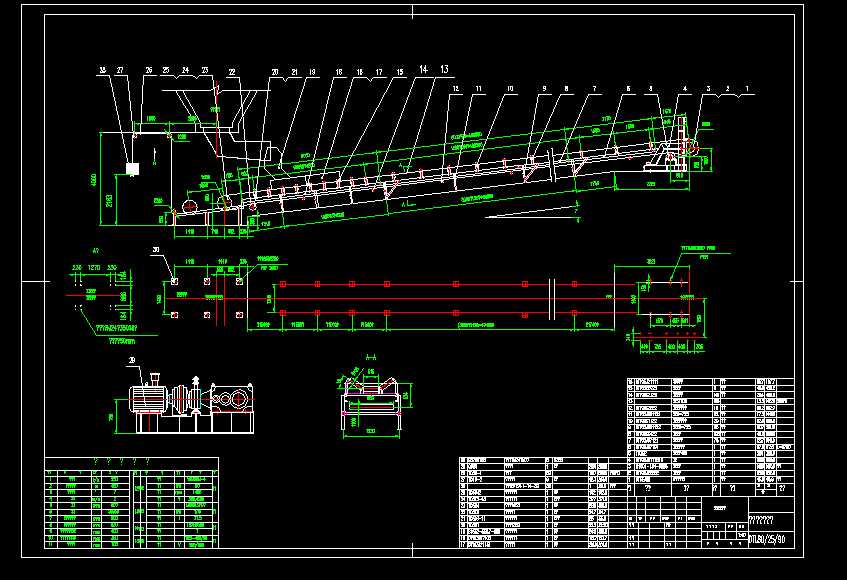The width and height of the screenshot is (847, 580).
Task: Click part callout number 30 in plan view
Action: pyautogui.click(x=156, y=250)
